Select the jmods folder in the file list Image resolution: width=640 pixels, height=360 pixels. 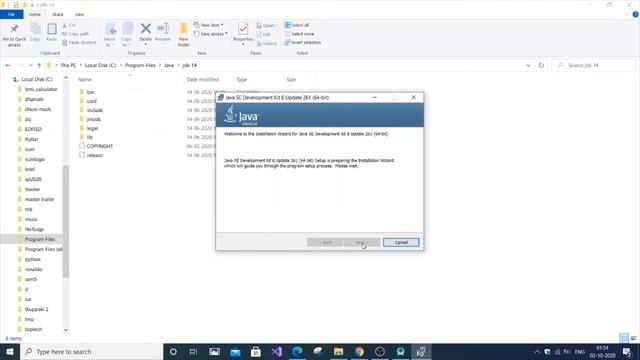point(93,119)
